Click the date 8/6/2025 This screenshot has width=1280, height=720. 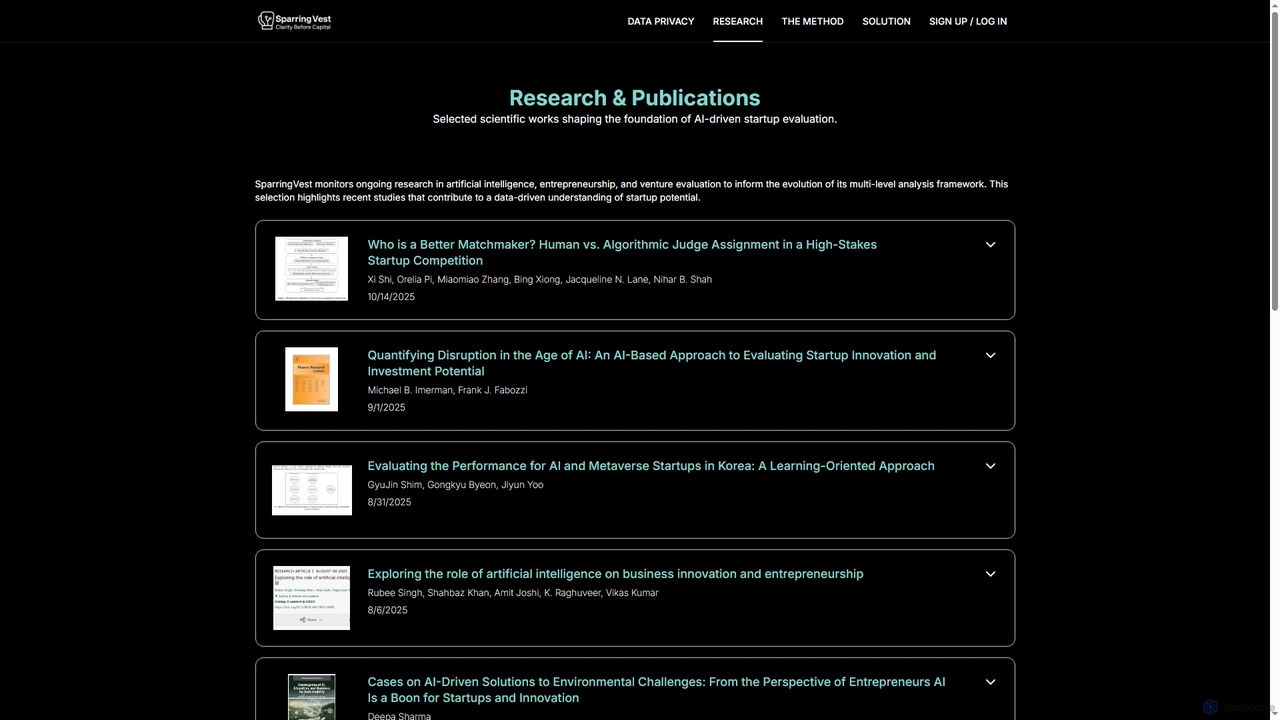point(387,610)
